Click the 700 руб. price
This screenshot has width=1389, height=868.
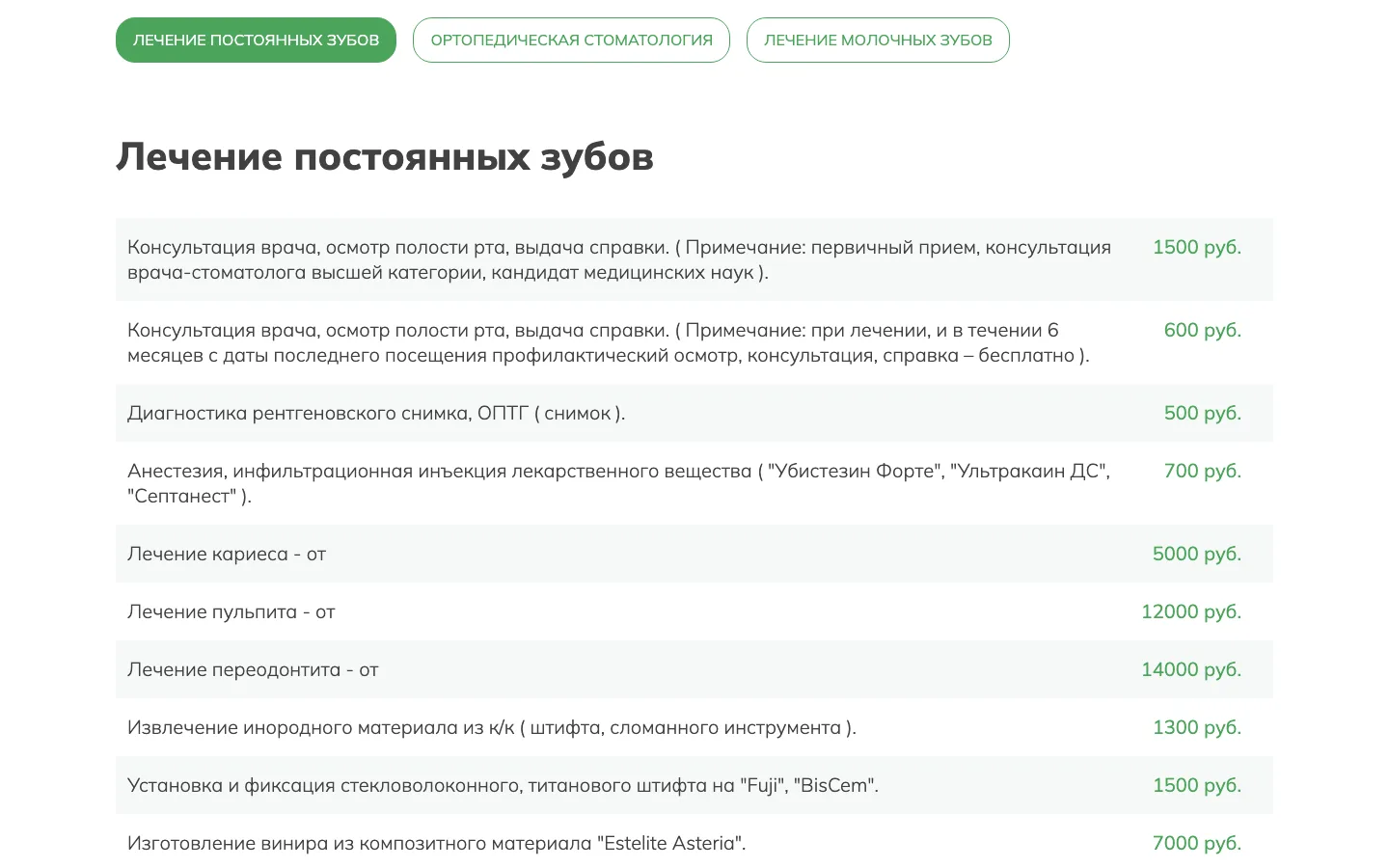coord(1203,471)
